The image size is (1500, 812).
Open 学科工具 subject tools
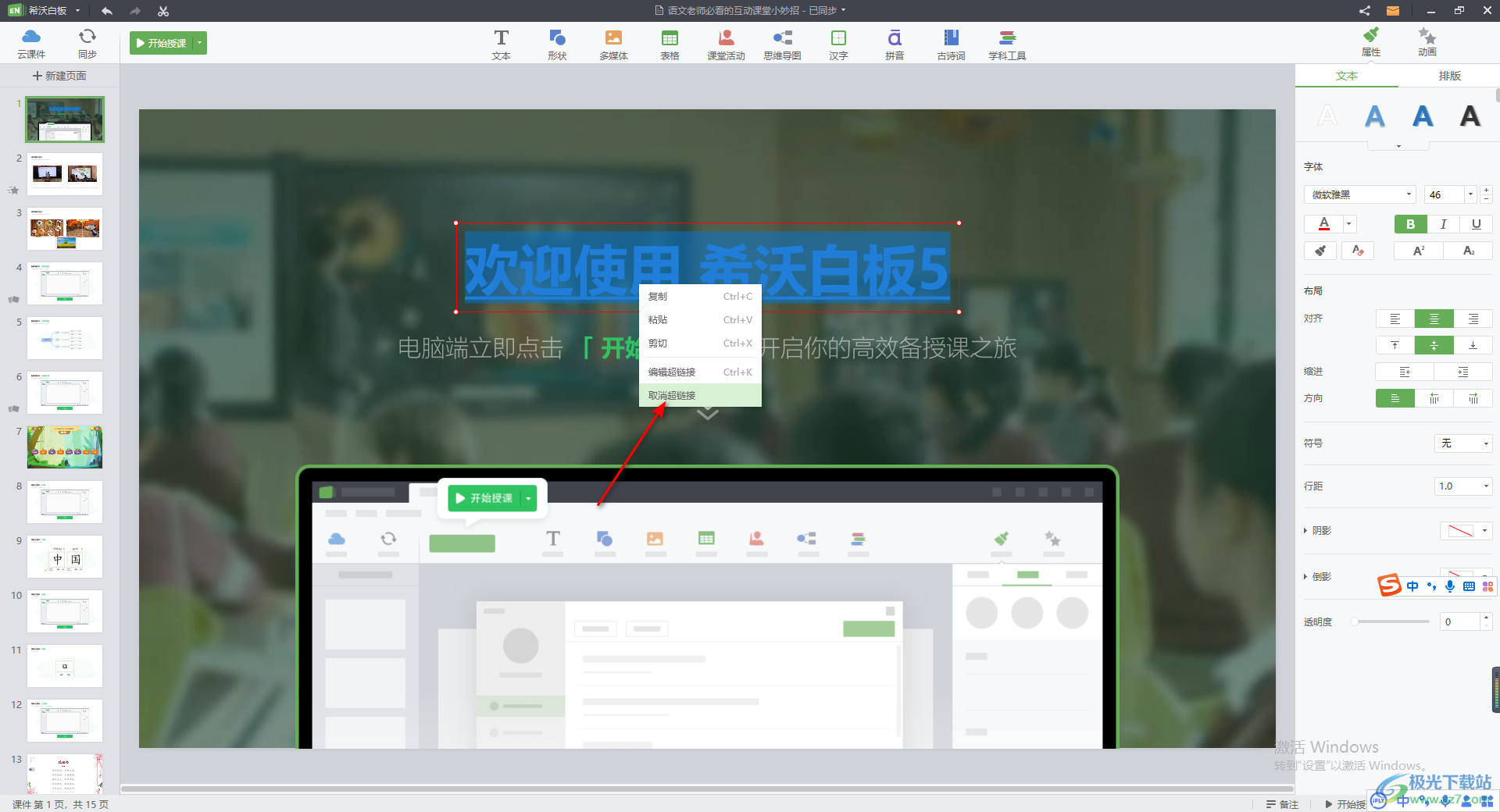coord(1007,45)
